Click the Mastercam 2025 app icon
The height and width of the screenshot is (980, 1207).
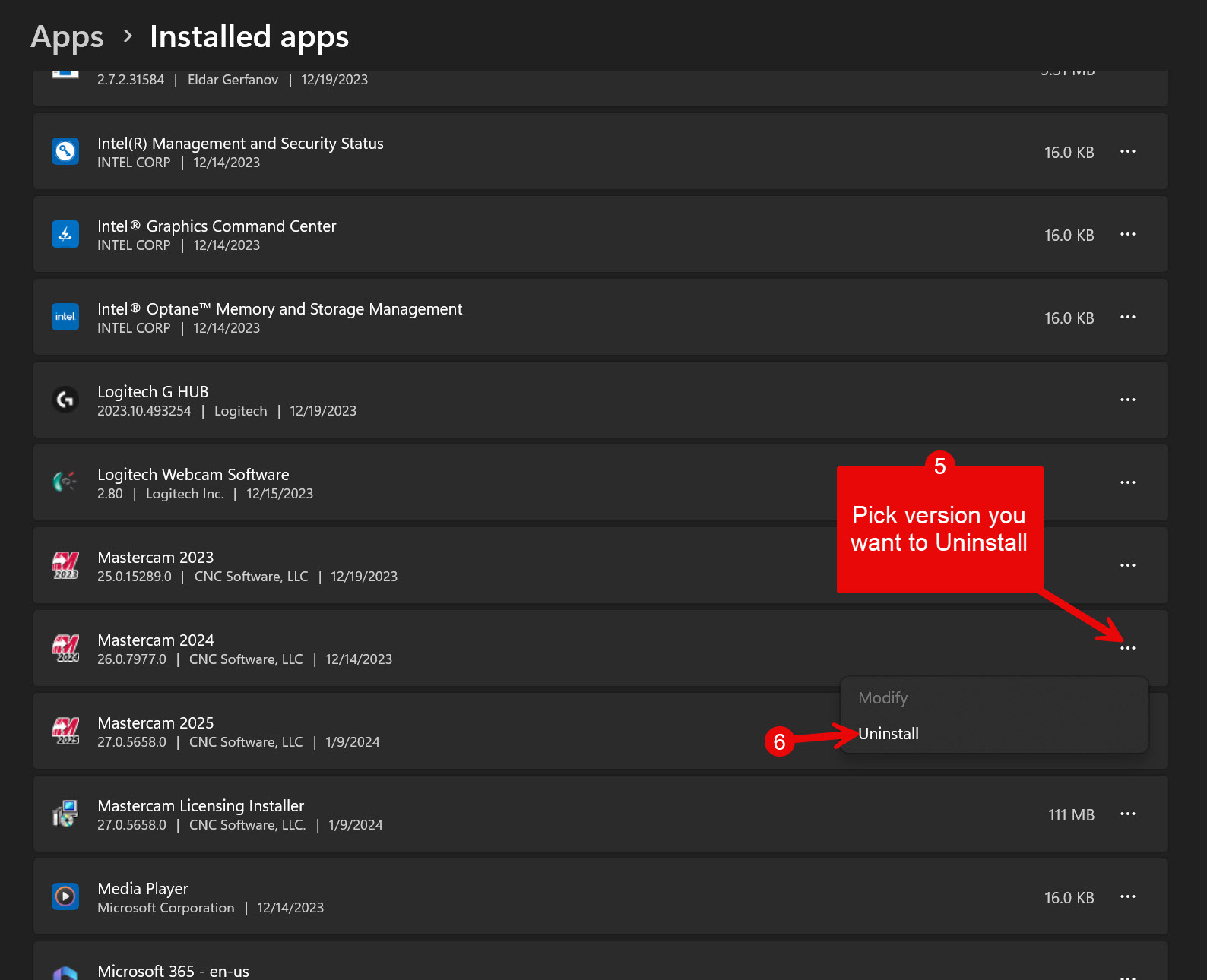click(x=65, y=731)
